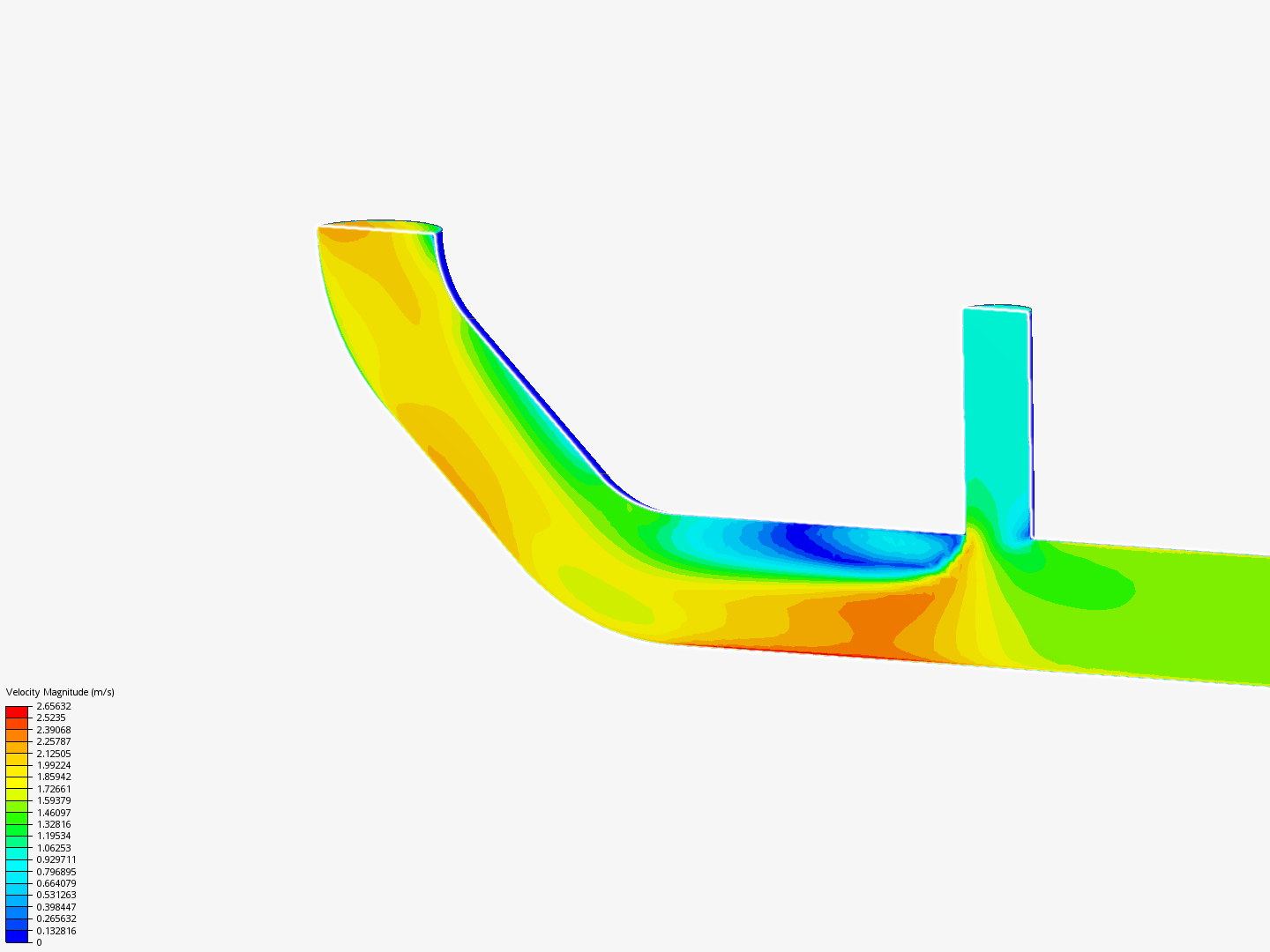Click legend swatch between 1.99224 and 2.12505

[x=17, y=759]
